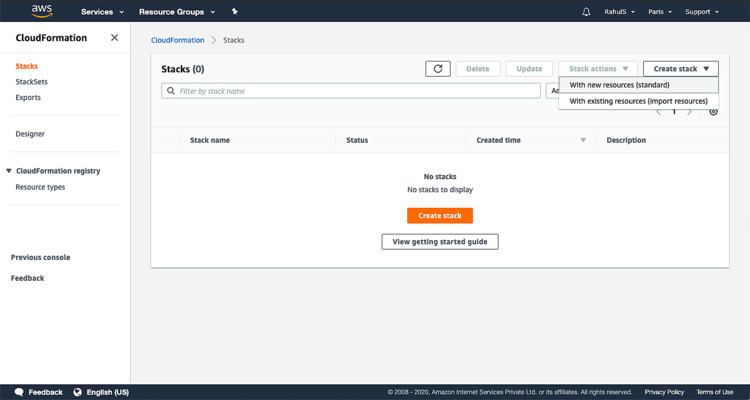Refresh the stacks list
This screenshot has width=750, height=400.
coord(437,69)
